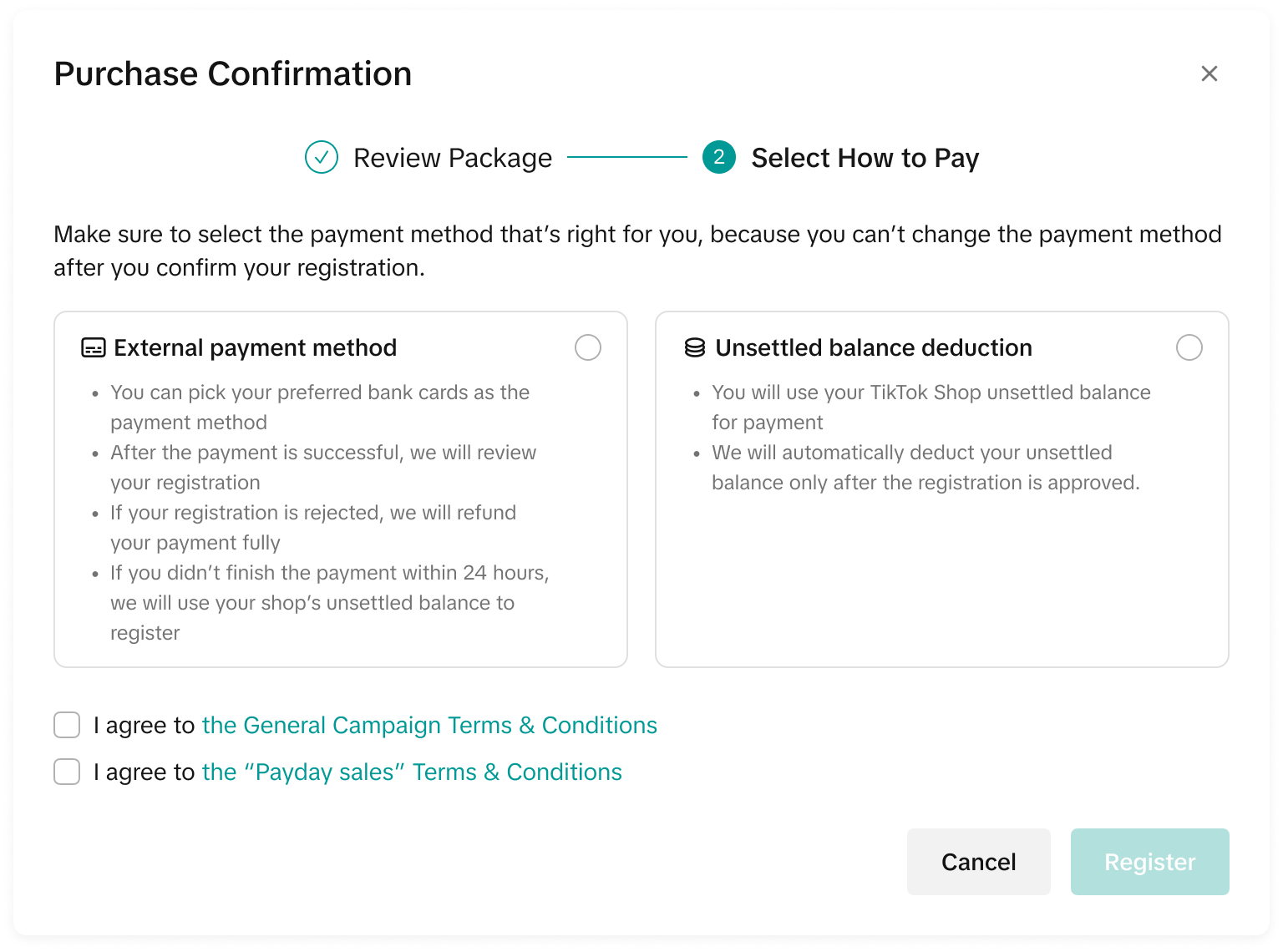
Task: Close the Purchase Confirmation dialog
Action: (1209, 73)
